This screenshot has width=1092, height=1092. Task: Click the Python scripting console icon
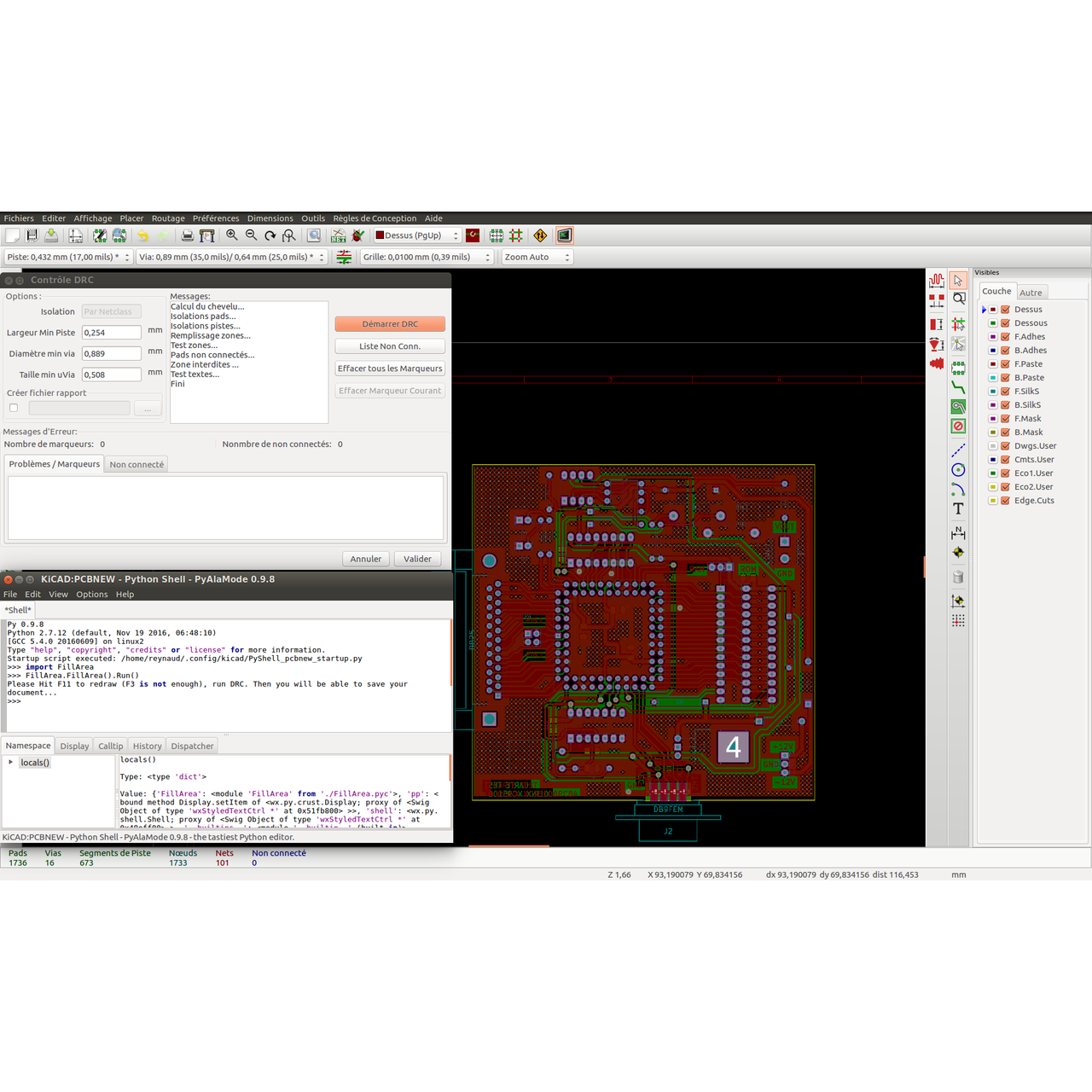(x=564, y=235)
